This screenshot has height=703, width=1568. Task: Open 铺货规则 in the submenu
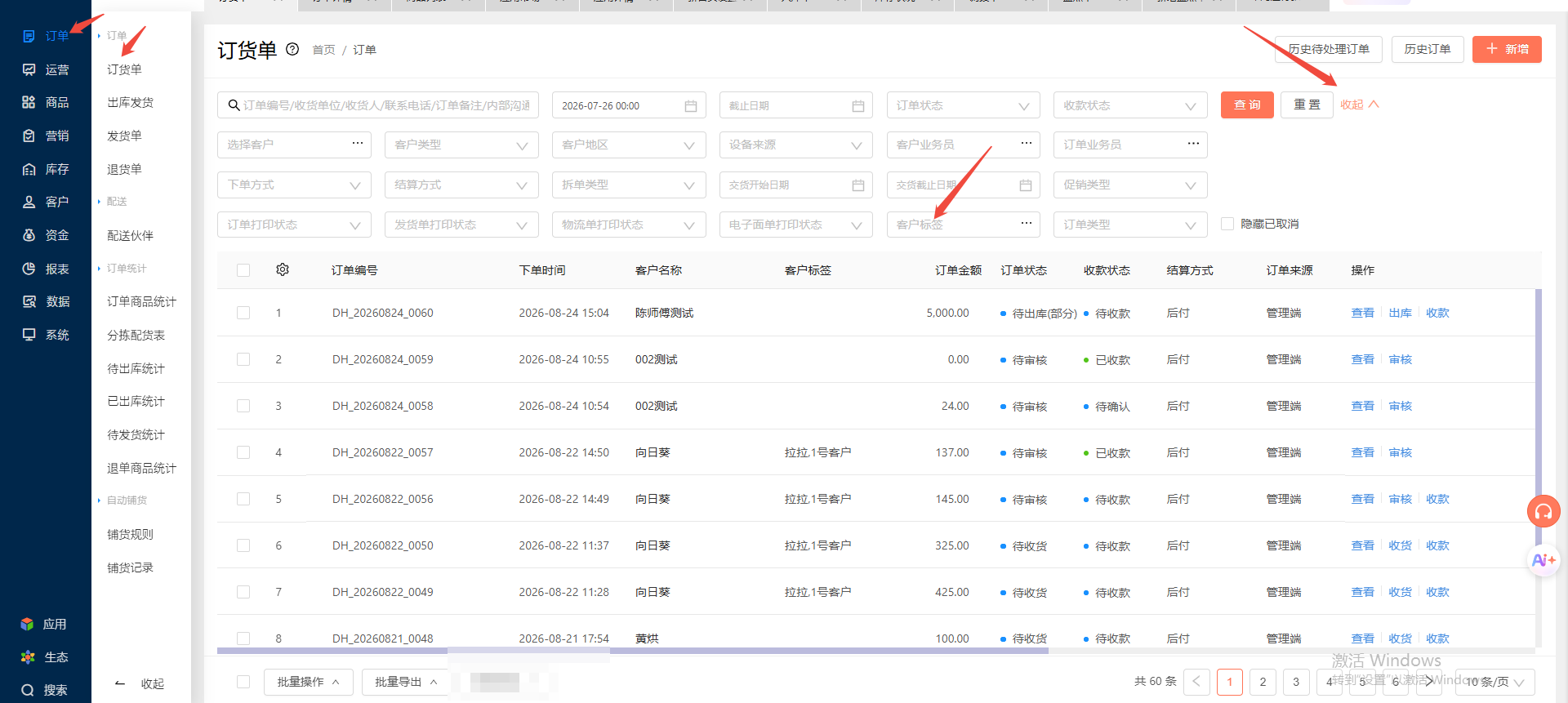[131, 534]
